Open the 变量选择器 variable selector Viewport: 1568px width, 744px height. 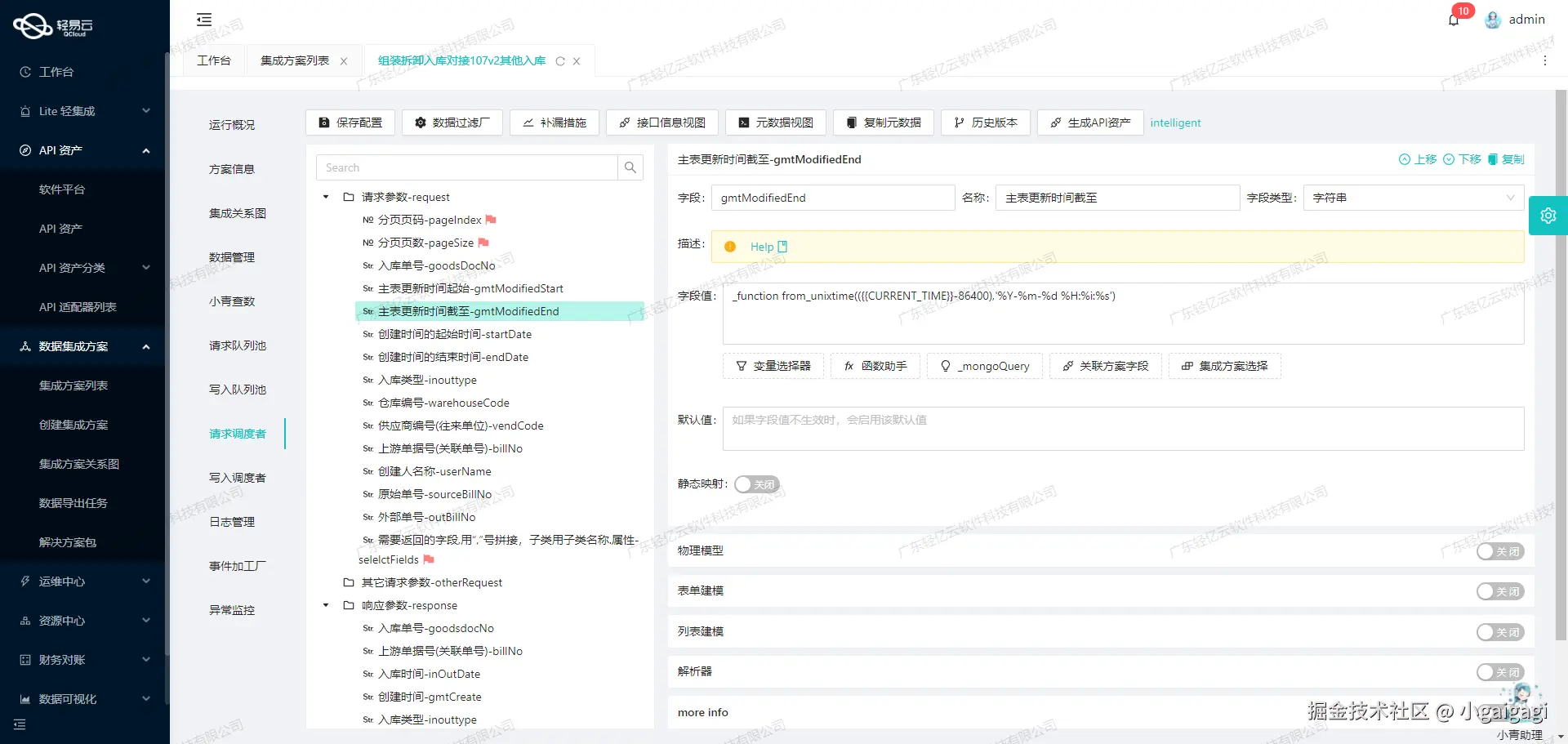pyautogui.click(x=773, y=366)
